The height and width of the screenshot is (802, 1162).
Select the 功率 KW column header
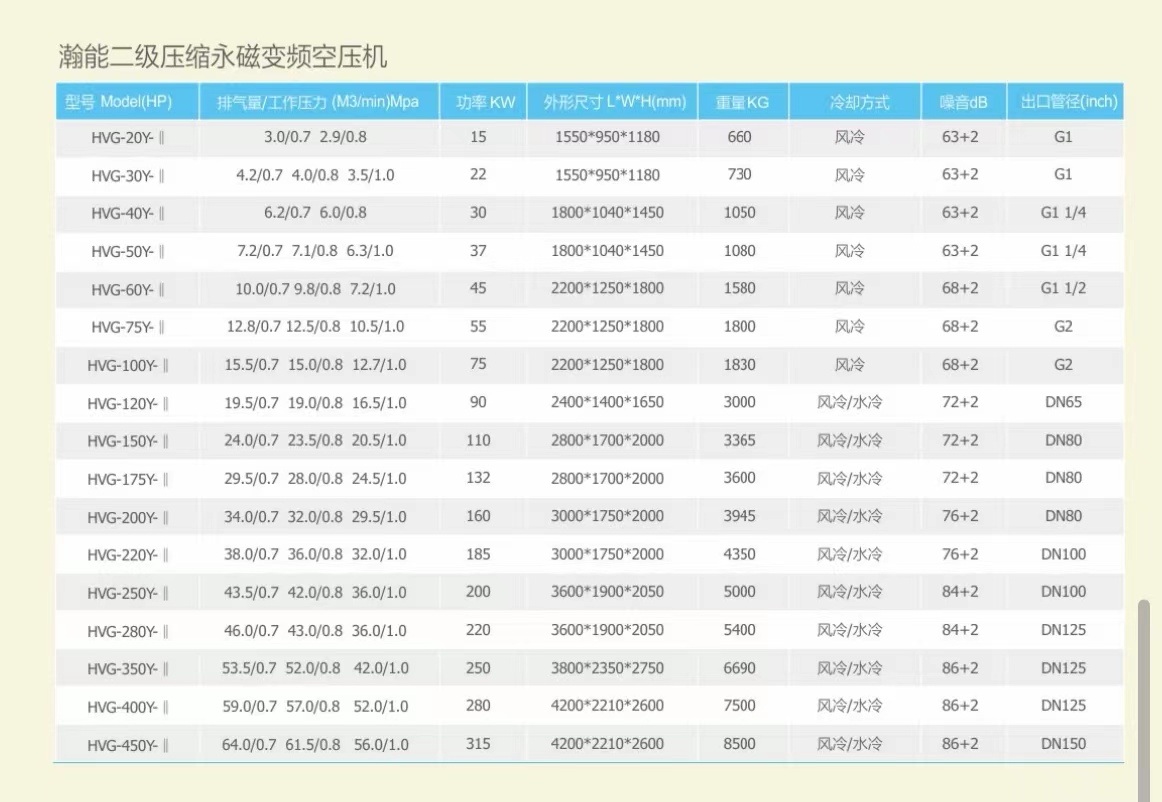pos(485,102)
